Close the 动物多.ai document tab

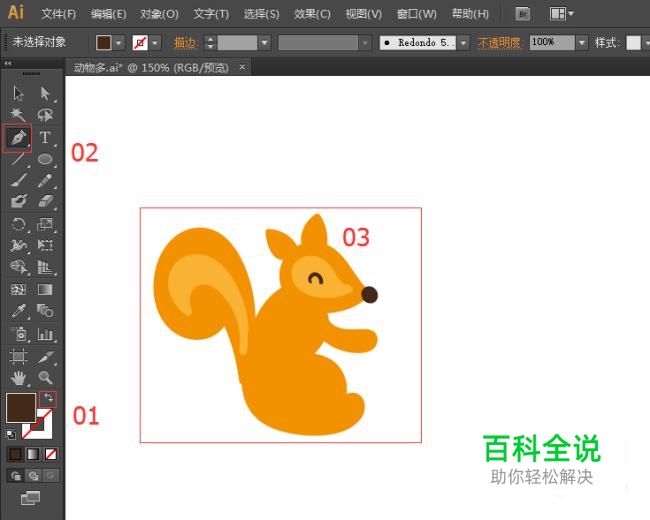tap(243, 67)
